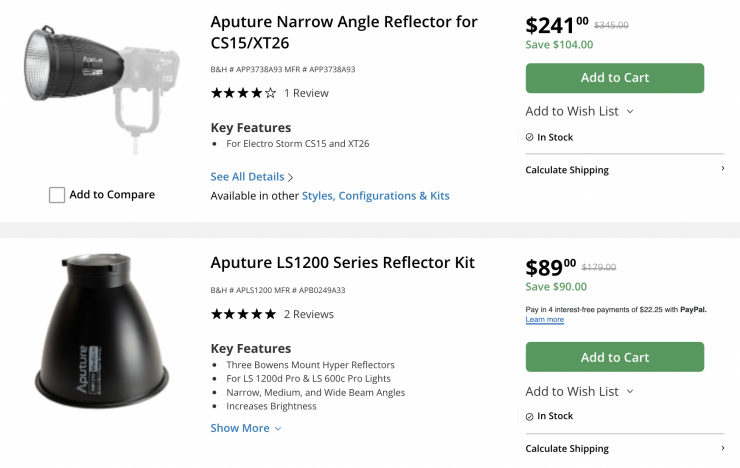Add the Narrow Angle Reflector to cart
The height and width of the screenshot is (468, 740).
click(614, 78)
